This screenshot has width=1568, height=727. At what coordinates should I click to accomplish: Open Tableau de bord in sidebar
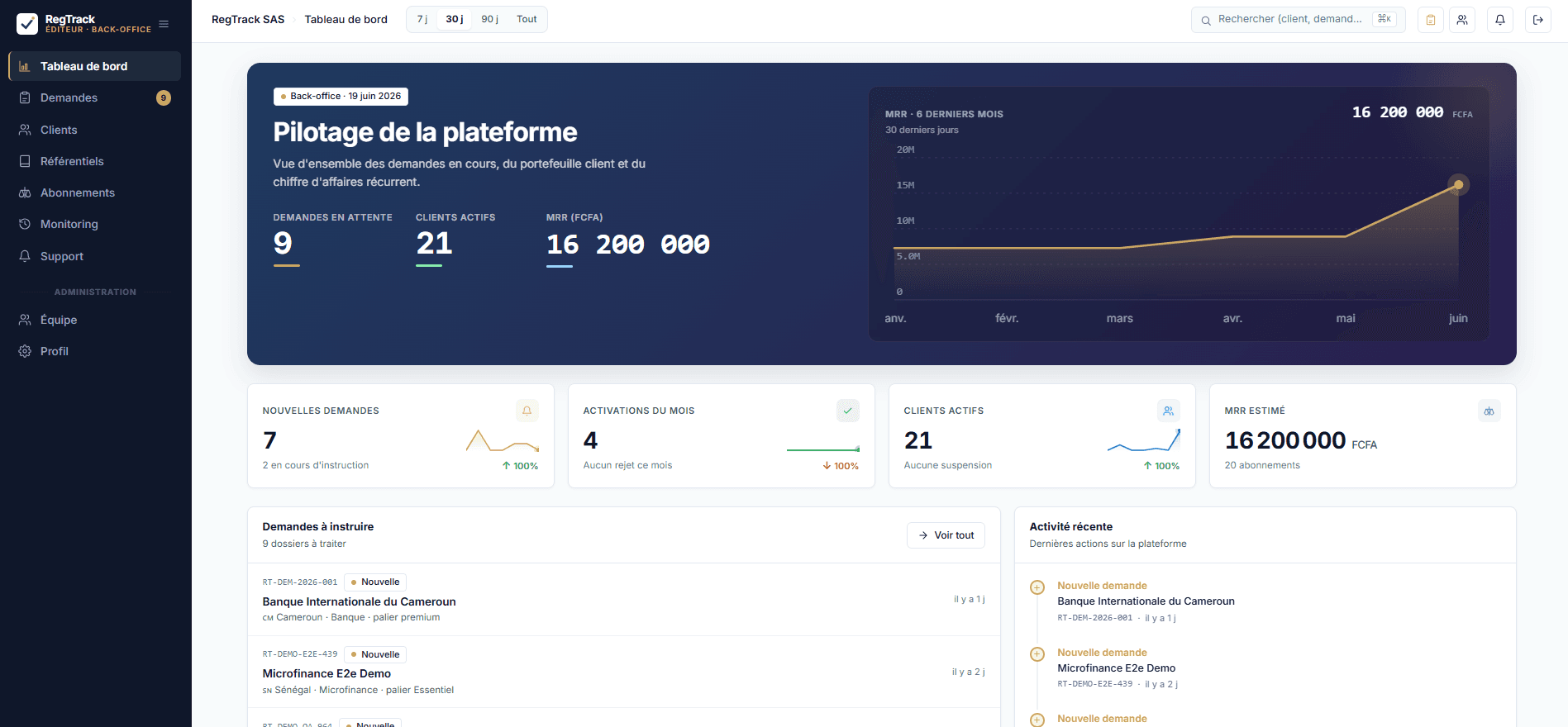94,66
